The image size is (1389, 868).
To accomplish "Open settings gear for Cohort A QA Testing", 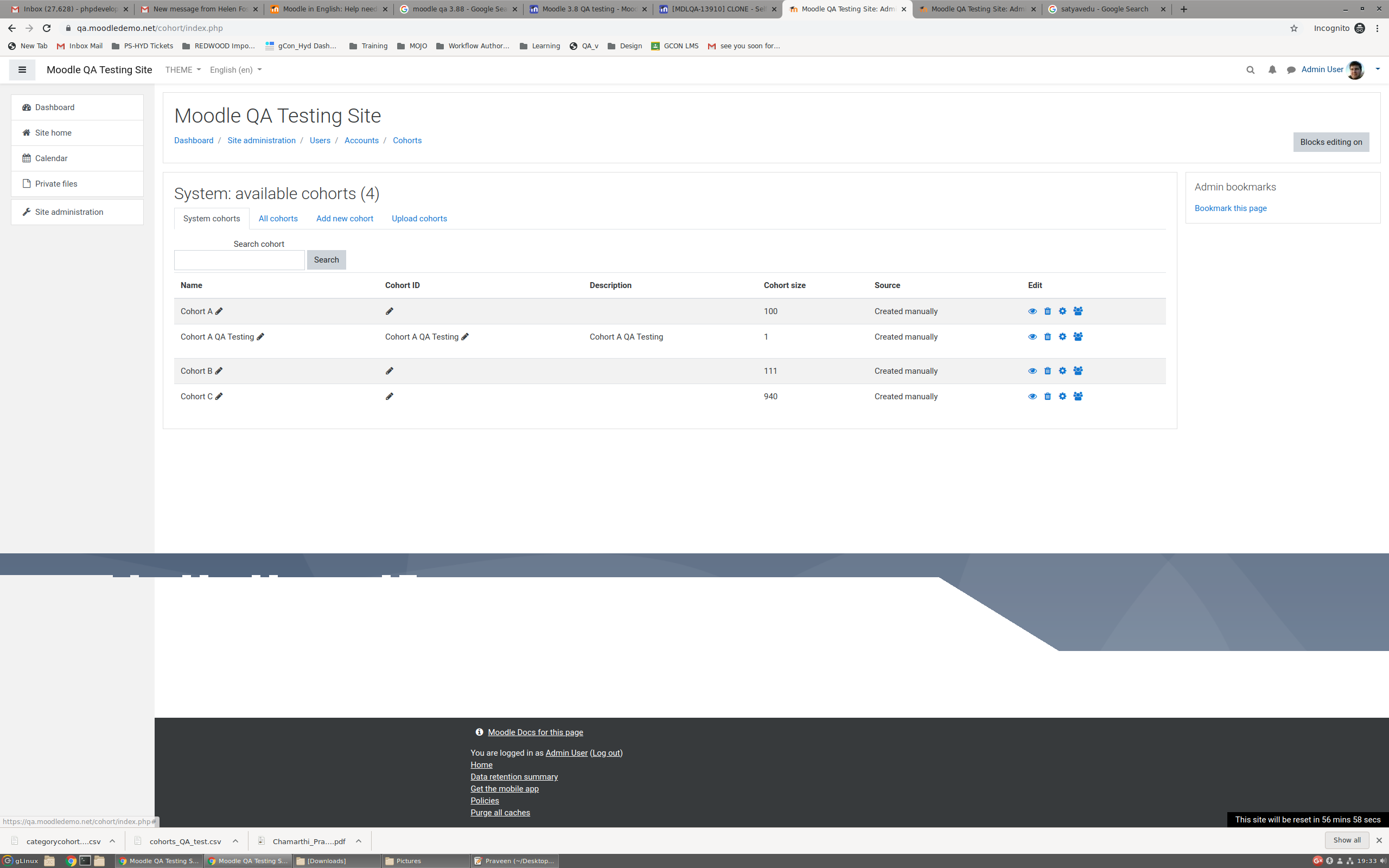I will (1062, 337).
